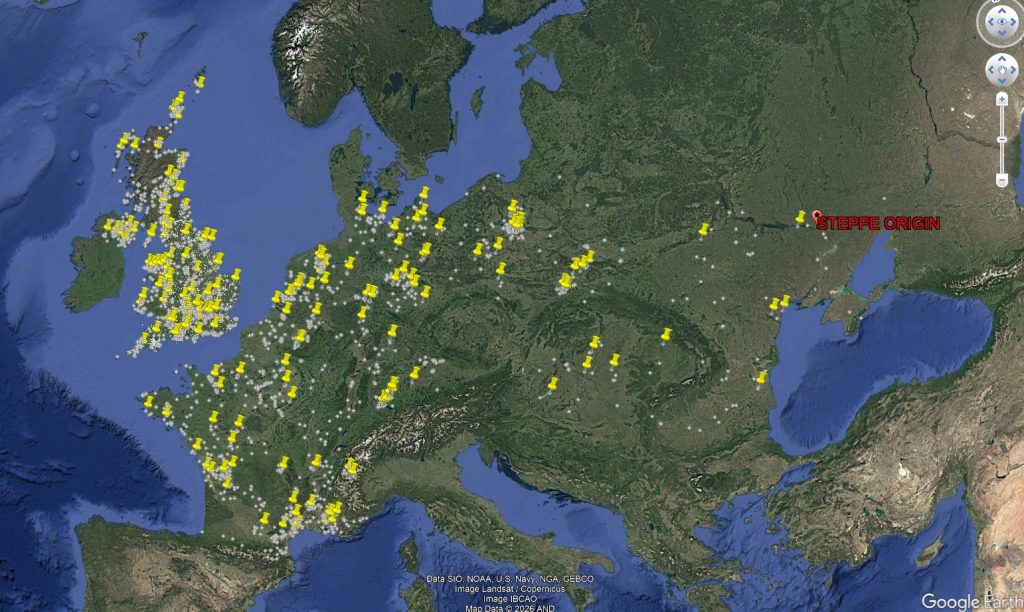Click the 'Image IBCAO' attribution text

pyautogui.click(x=510, y=599)
